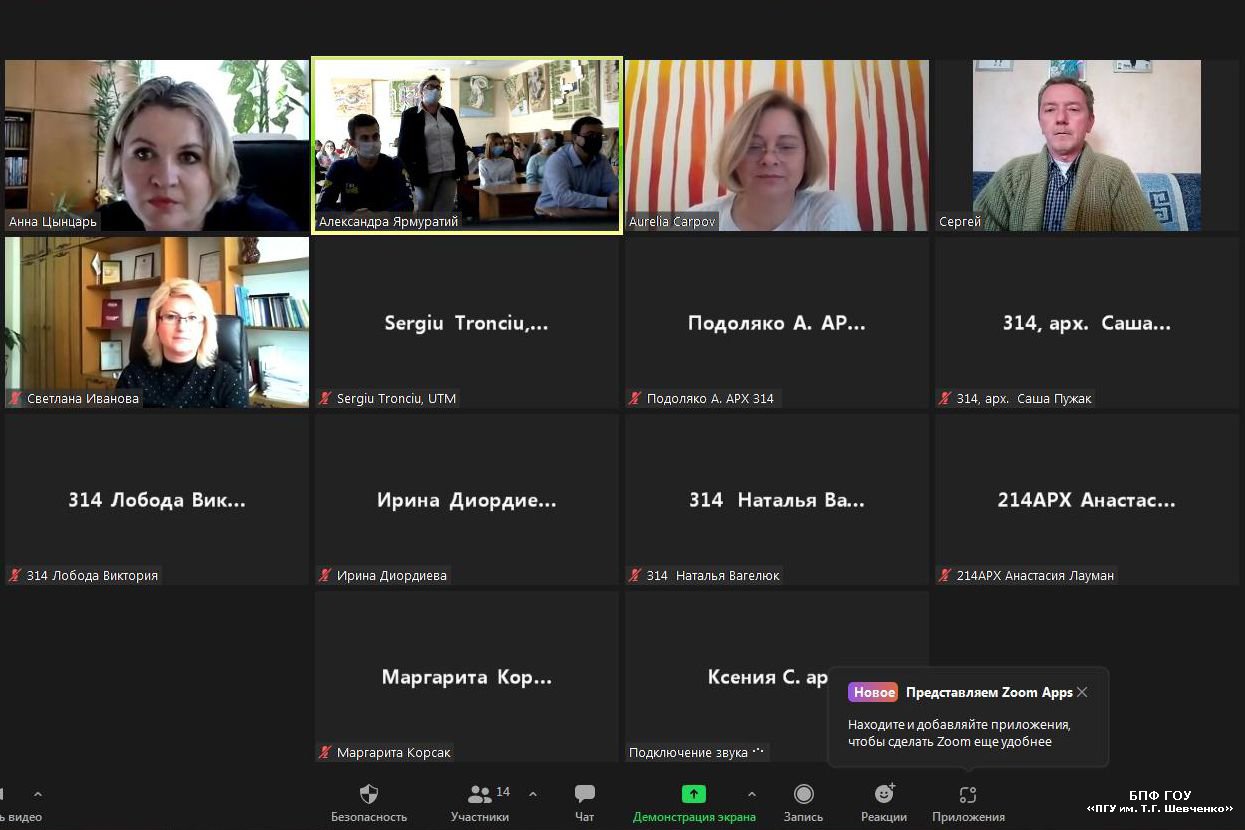Screen dimensions: 1245x830
Task: Click the Новое badge in popup
Action: tap(873, 692)
